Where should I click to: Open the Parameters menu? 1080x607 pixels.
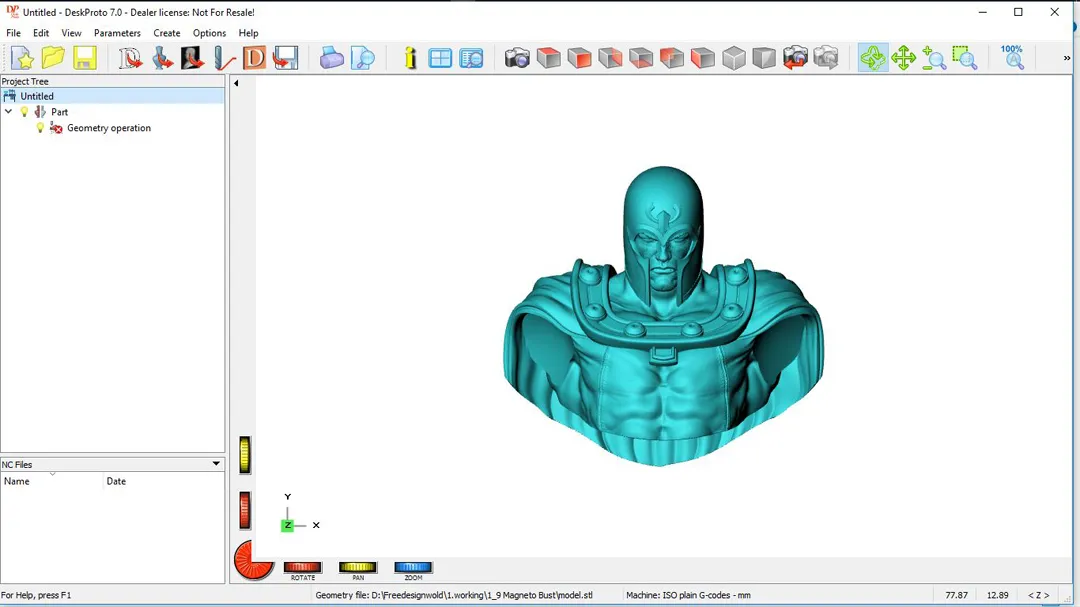click(x=117, y=33)
